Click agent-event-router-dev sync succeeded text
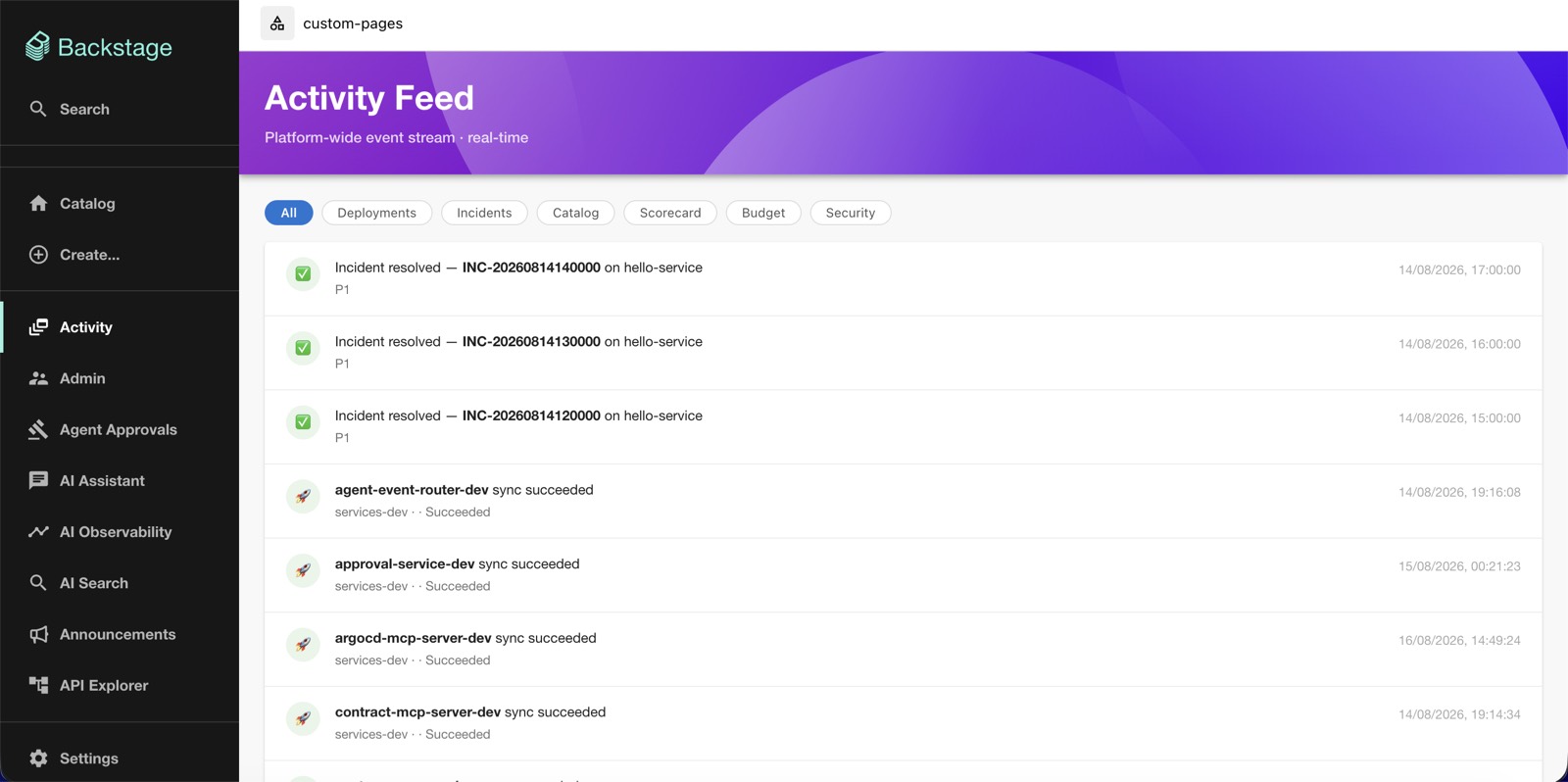This screenshot has height=782, width=1568. pos(465,490)
